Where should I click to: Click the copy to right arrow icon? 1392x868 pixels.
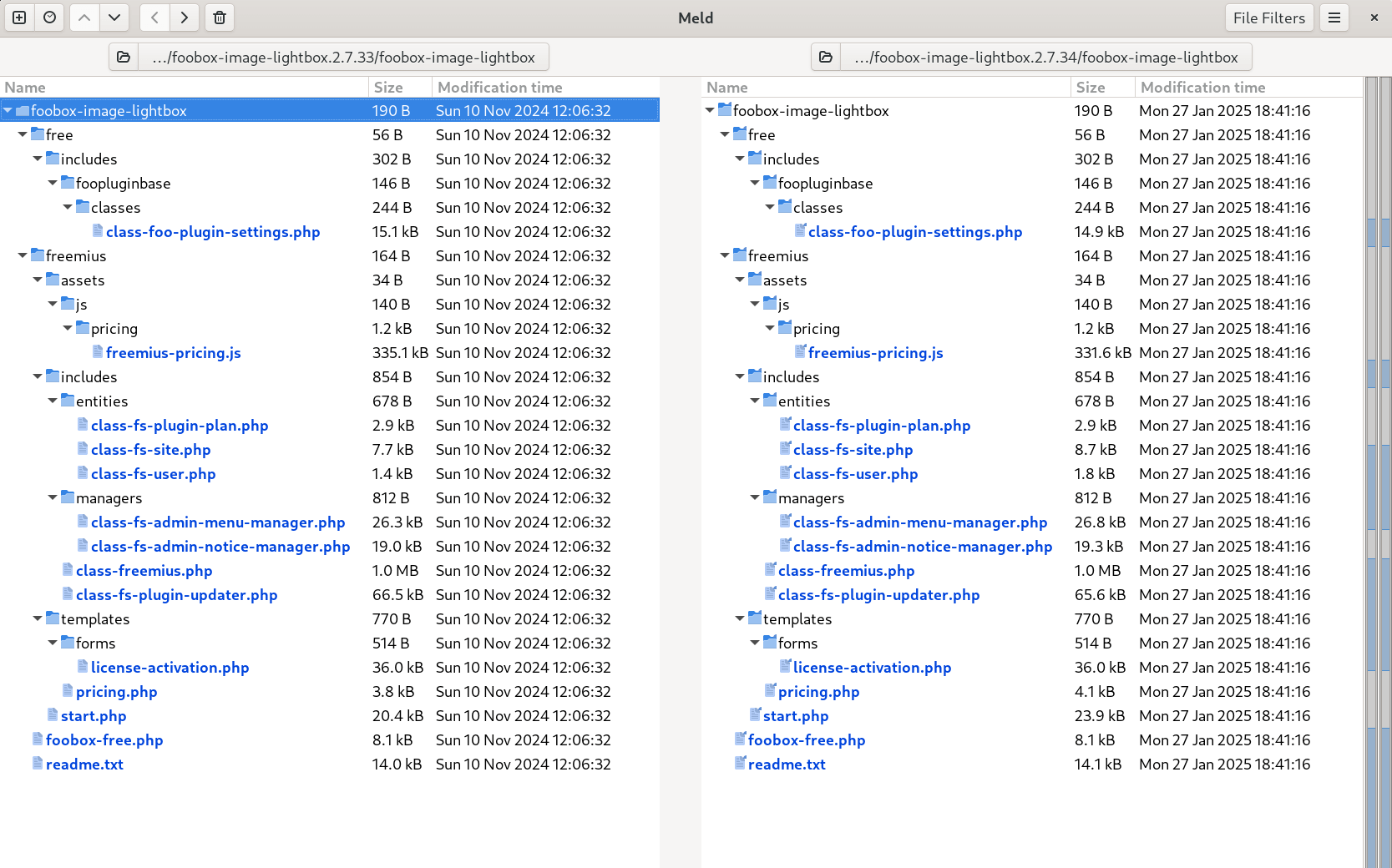click(185, 18)
